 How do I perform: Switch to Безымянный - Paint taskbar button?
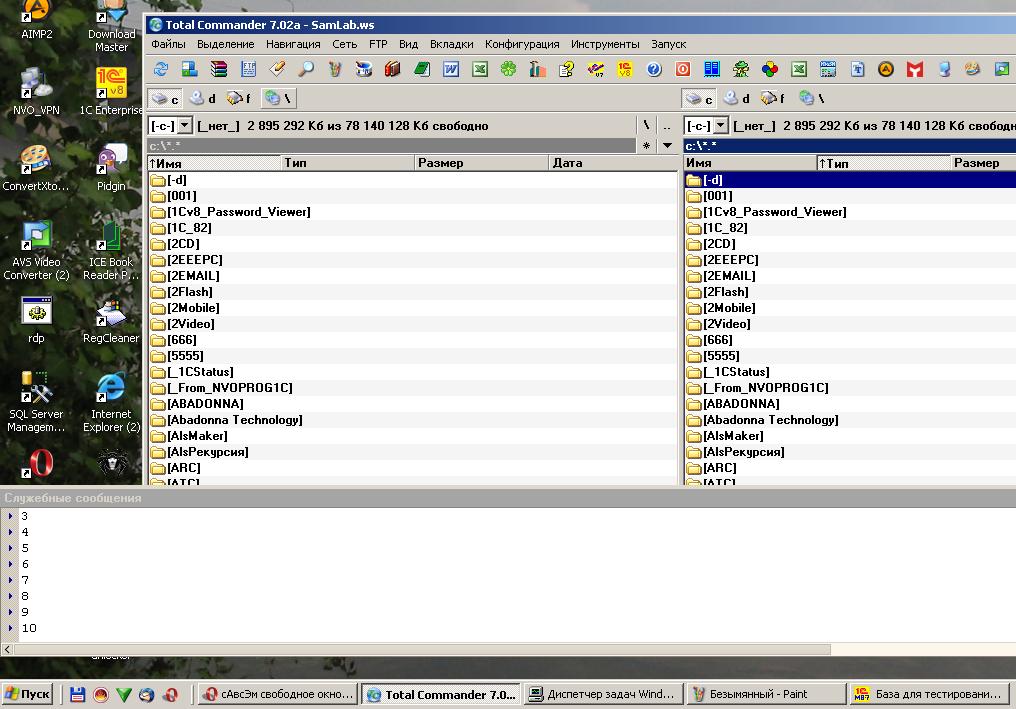click(766, 694)
